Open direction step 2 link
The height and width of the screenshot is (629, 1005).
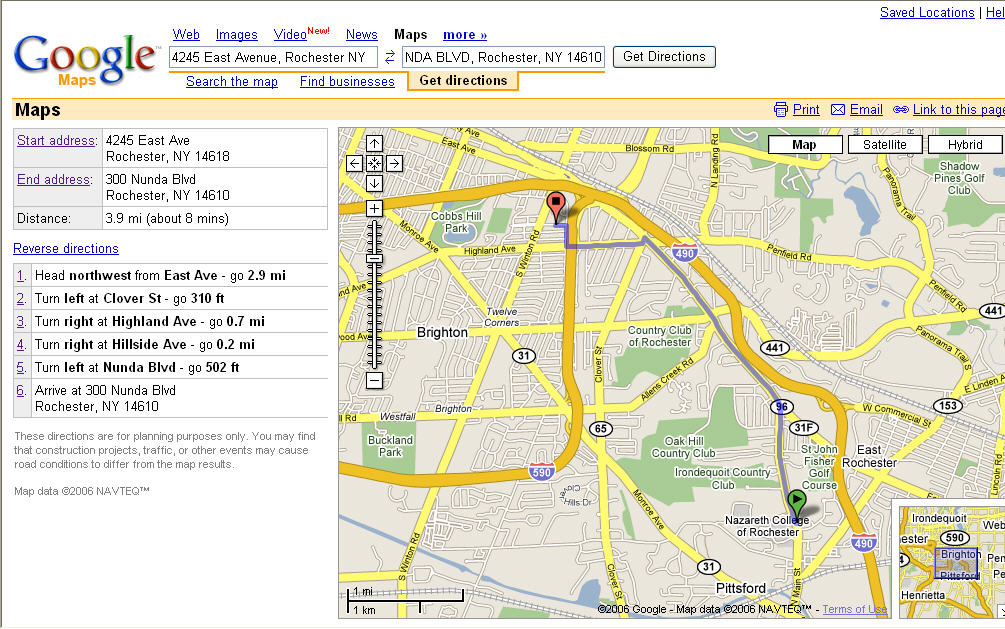(21, 299)
